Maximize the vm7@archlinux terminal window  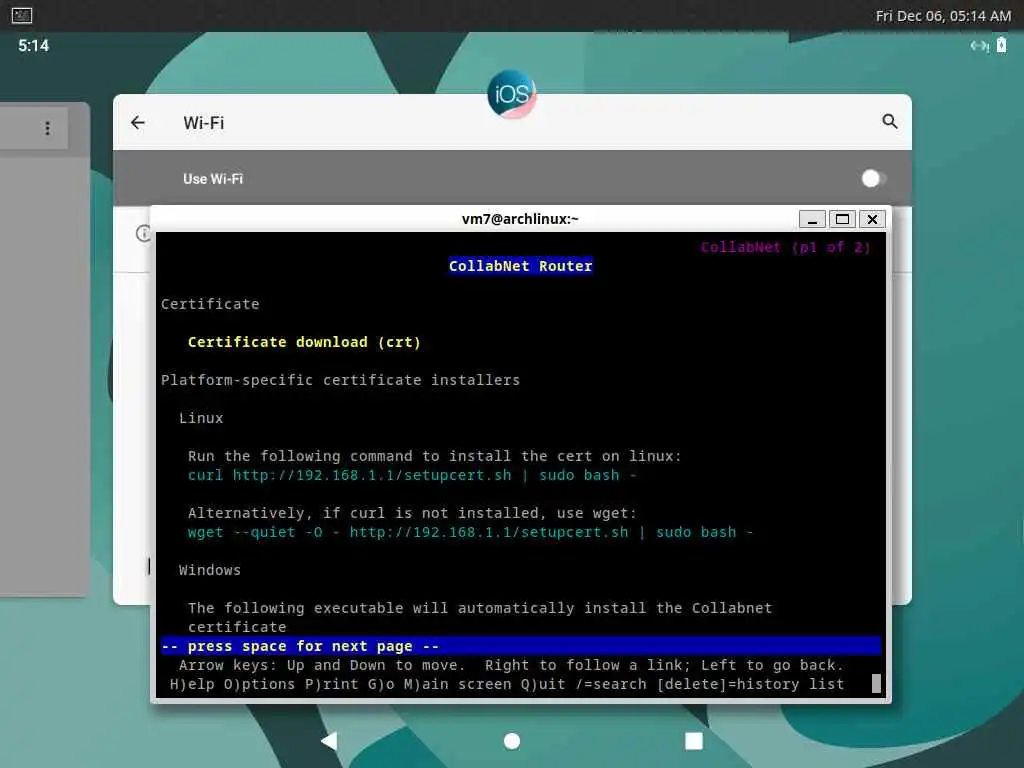(842, 219)
